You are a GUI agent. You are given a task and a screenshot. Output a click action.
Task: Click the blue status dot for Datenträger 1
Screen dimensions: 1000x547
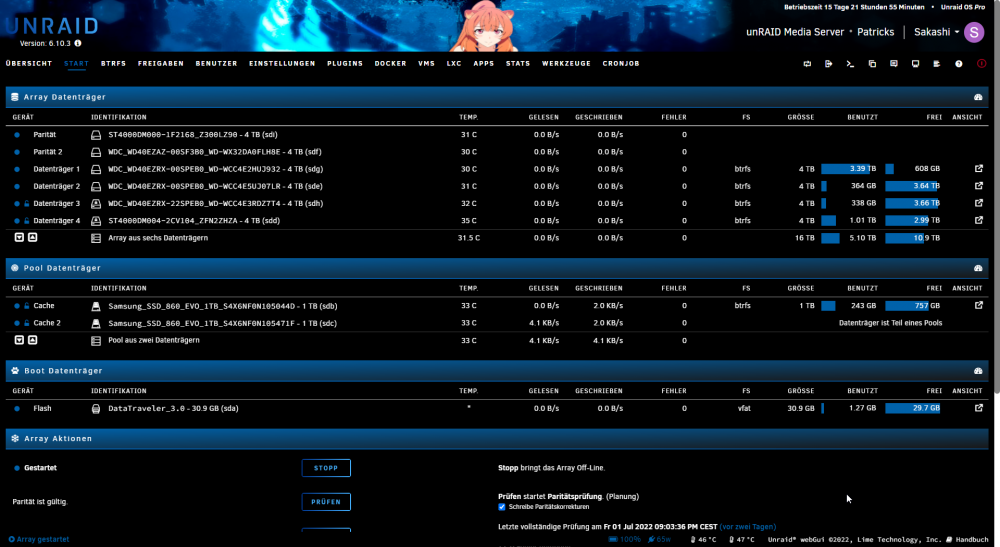pyautogui.click(x=17, y=170)
